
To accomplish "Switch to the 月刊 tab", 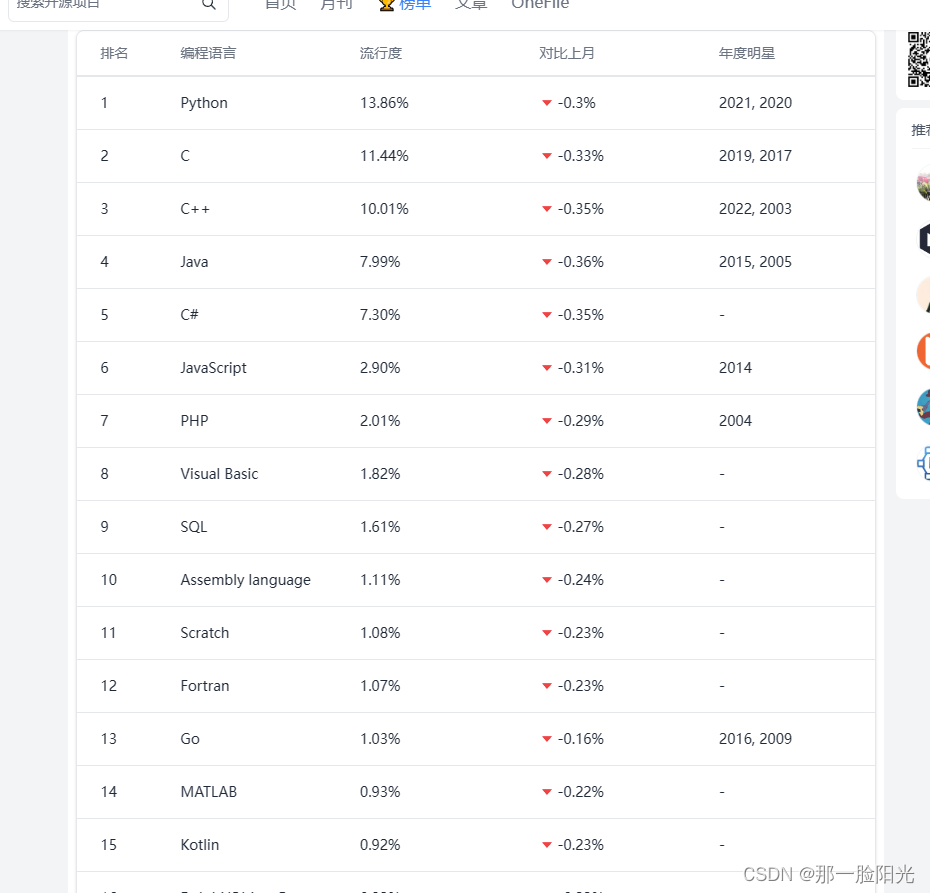I will point(336,5).
